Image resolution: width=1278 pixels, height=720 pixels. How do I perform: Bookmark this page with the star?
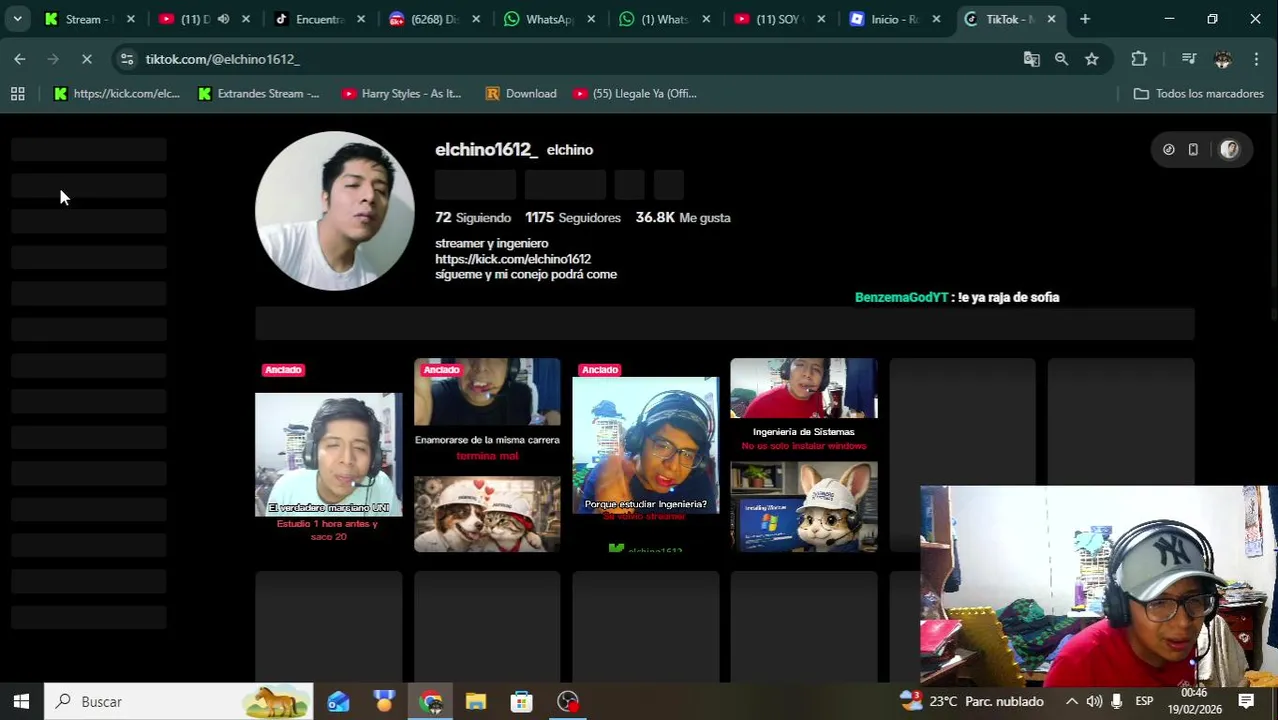[x=1091, y=59]
